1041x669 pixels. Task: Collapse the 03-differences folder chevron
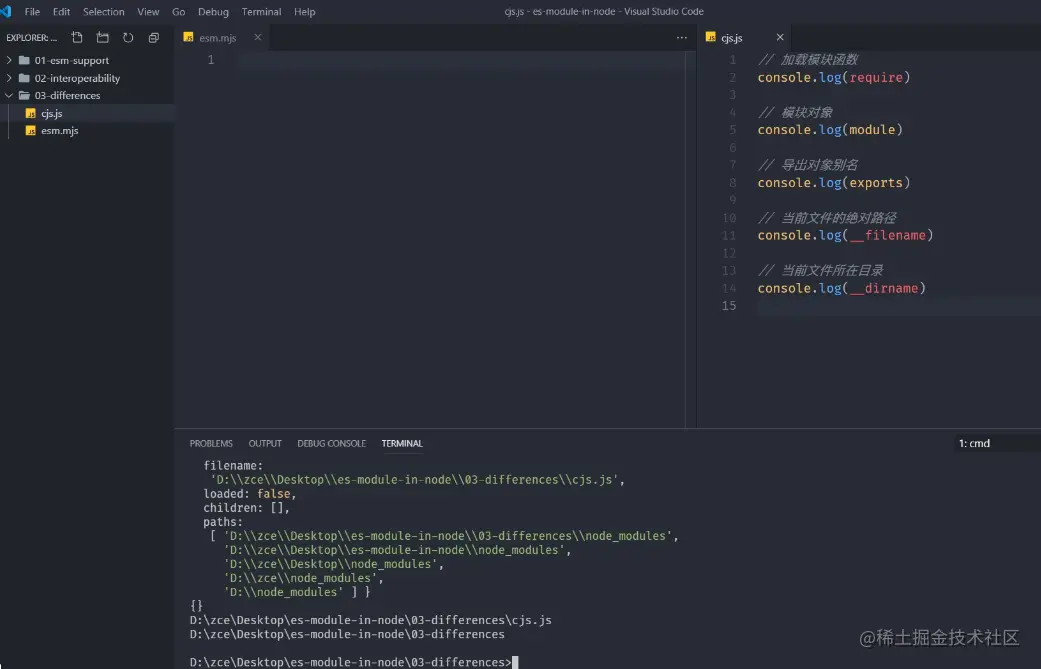(x=9, y=96)
